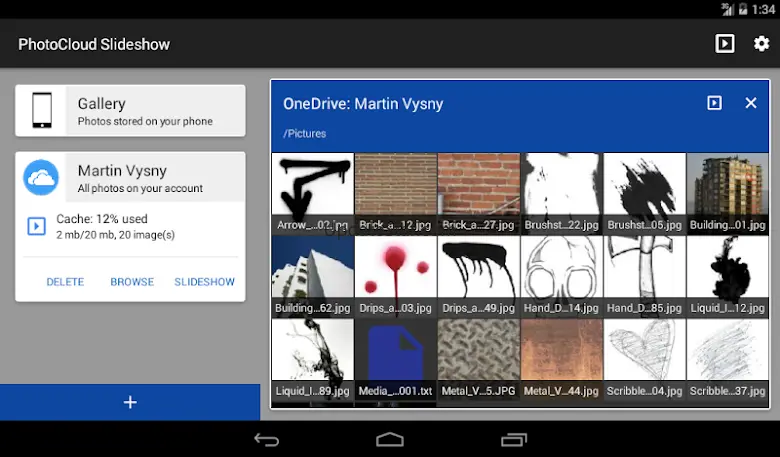Open Liquid_I...12.jpg thumbnail

727,276
